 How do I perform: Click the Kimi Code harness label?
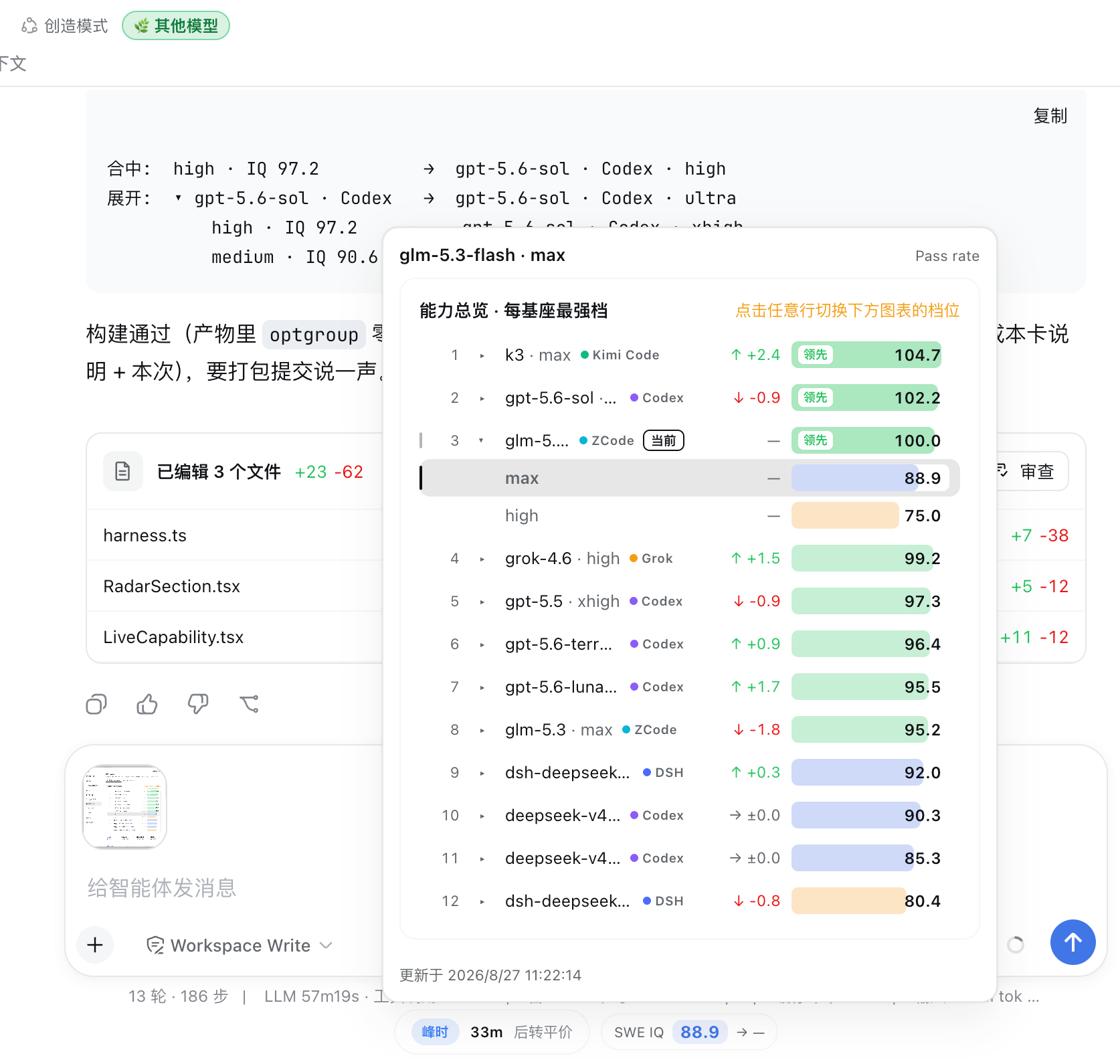pos(620,355)
